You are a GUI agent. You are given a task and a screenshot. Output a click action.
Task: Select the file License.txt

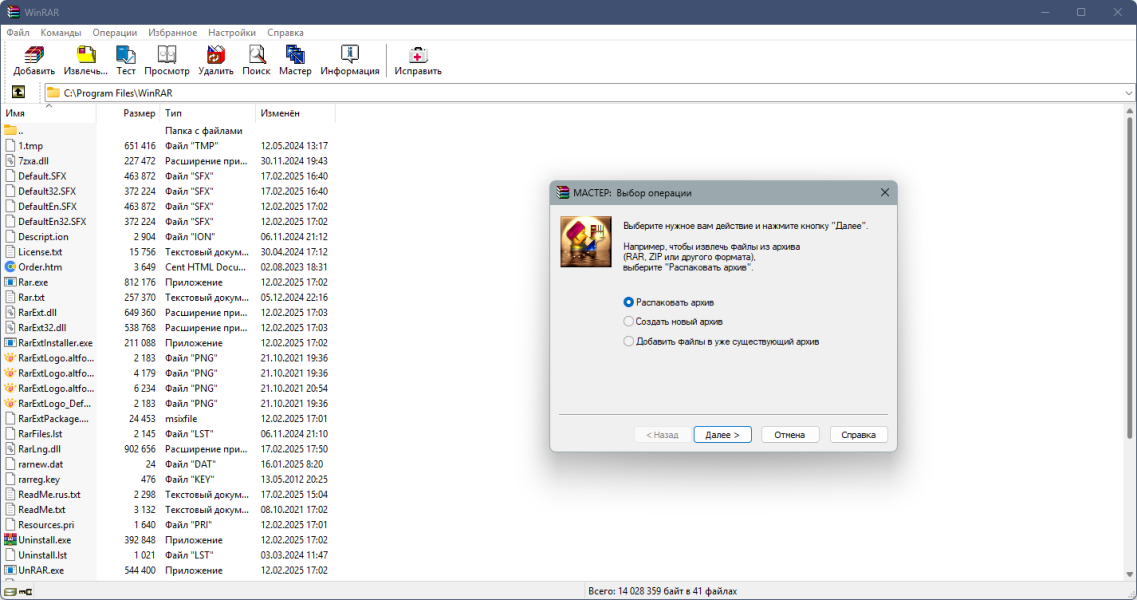pos(40,252)
